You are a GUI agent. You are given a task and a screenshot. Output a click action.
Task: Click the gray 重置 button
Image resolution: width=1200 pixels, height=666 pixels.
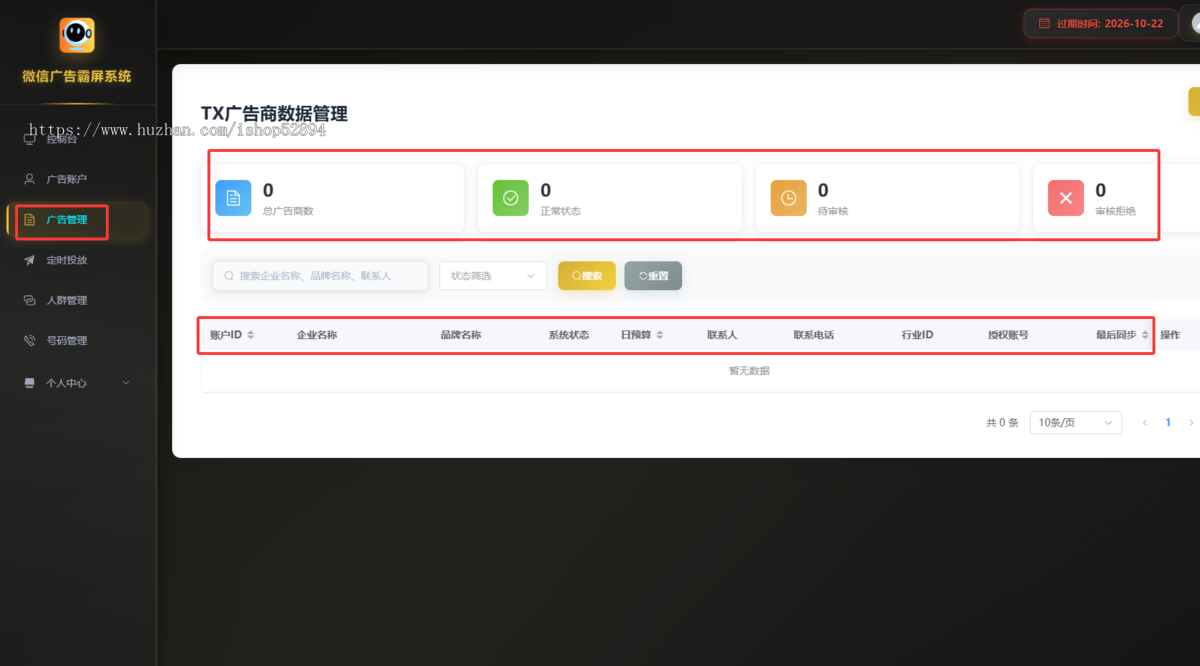coord(653,276)
